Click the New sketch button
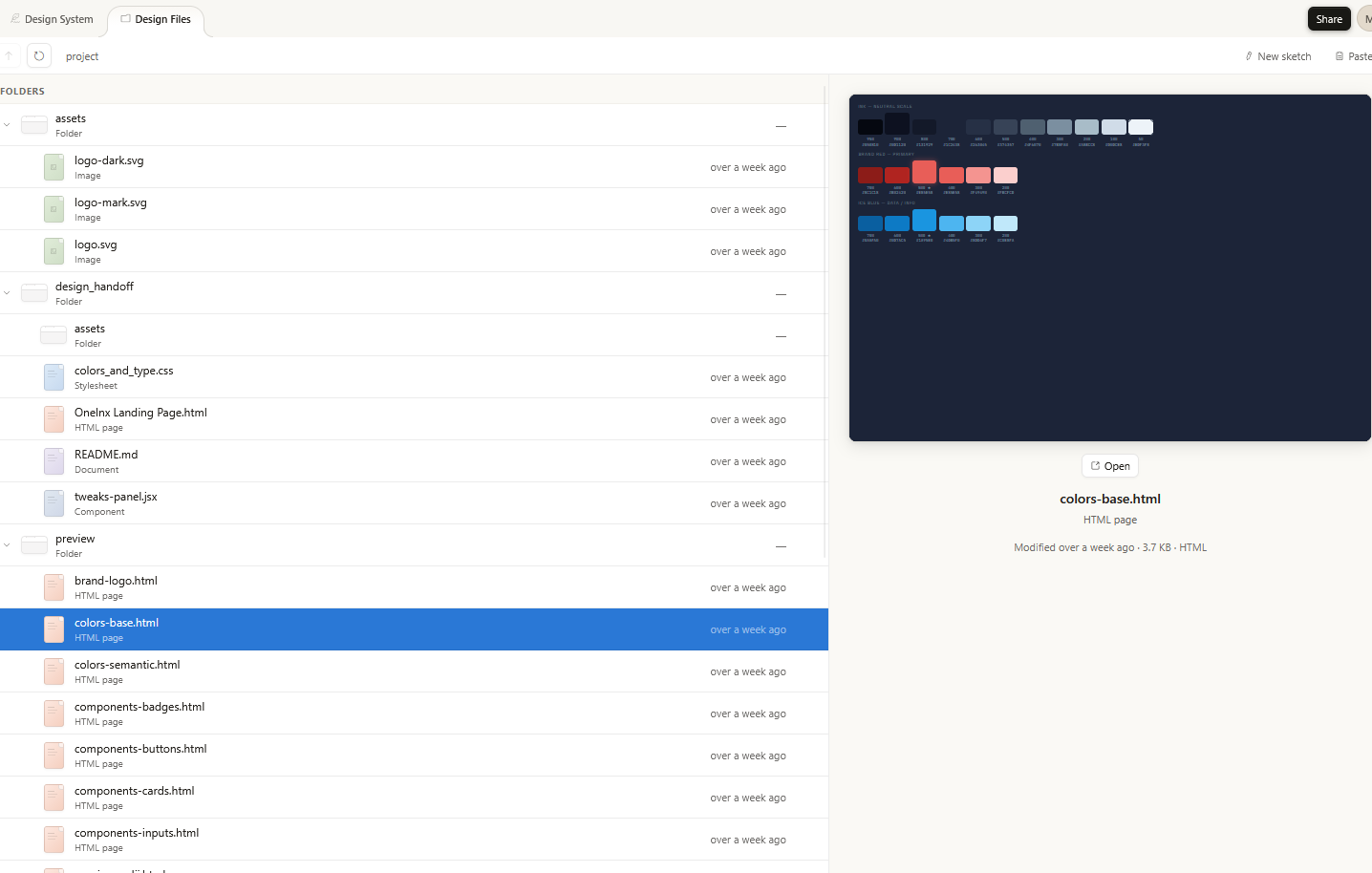 pyautogui.click(x=1277, y=56)
